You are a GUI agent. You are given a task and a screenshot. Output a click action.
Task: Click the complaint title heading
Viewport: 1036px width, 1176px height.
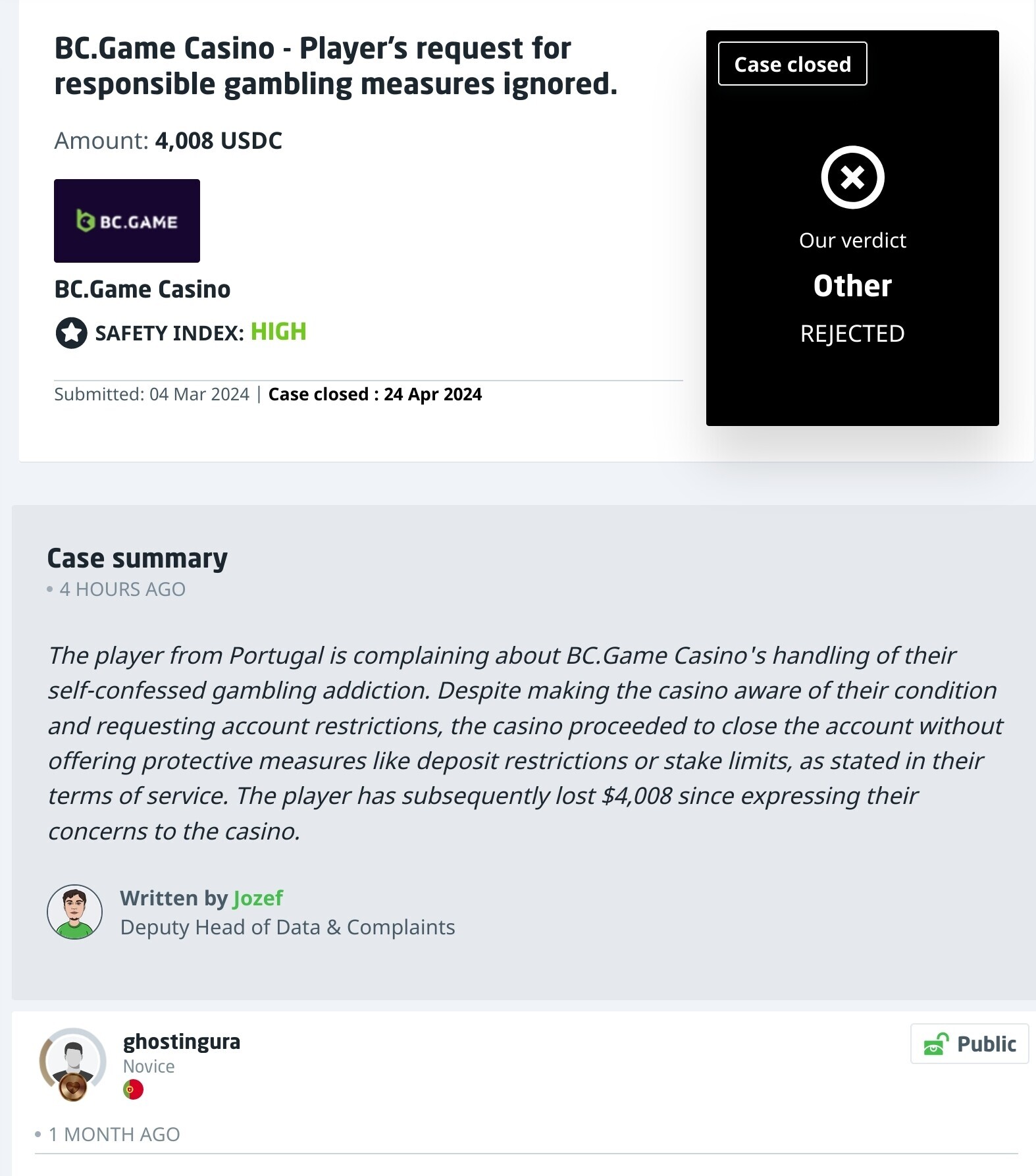coord(336,66)
